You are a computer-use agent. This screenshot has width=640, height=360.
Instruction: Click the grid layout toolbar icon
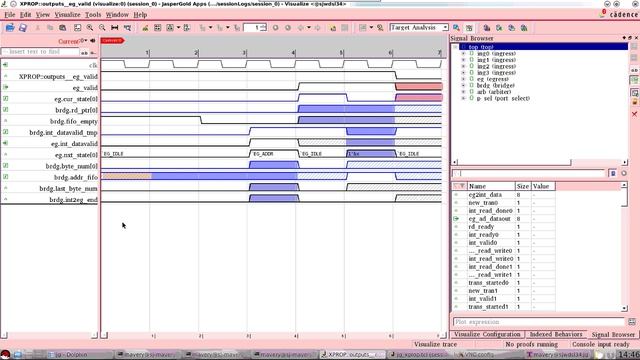coord(158,28)
